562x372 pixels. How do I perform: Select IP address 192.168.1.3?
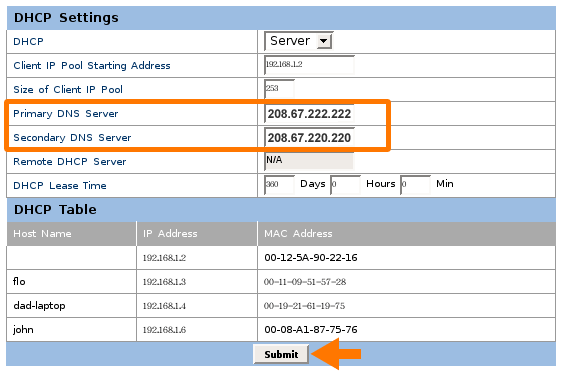click(x=164, y=282)
